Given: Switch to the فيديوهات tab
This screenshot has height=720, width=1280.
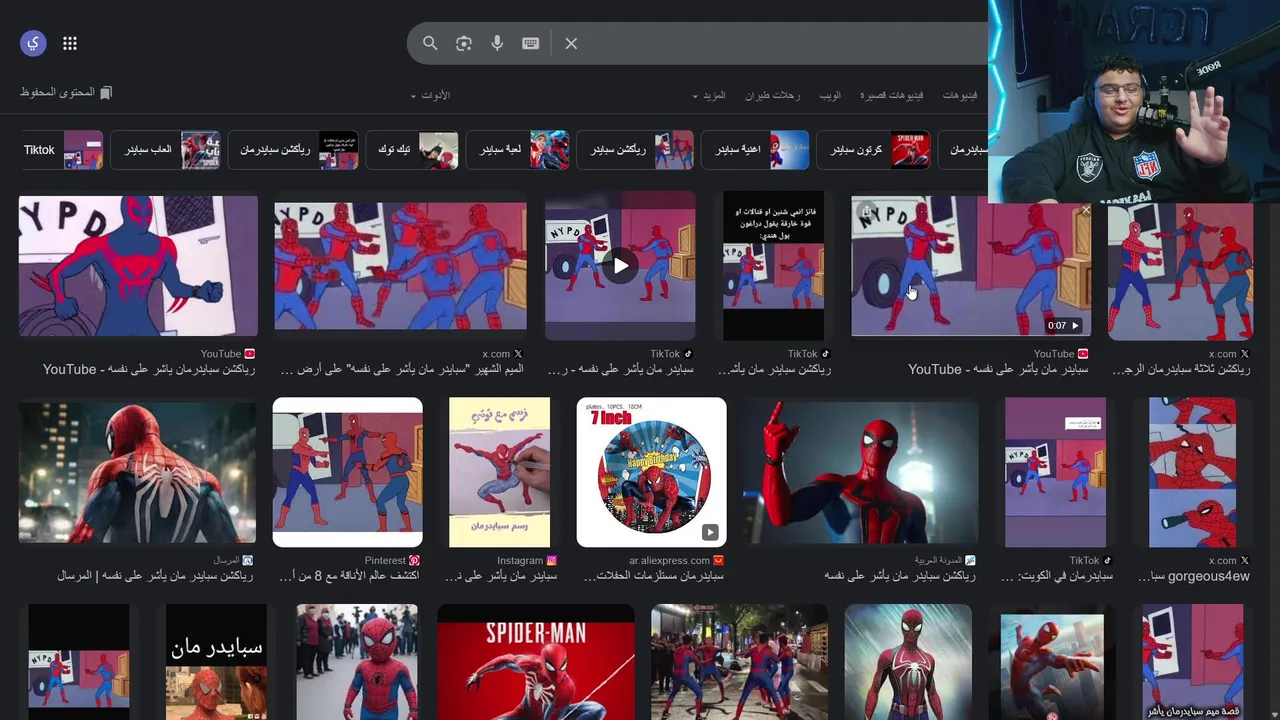Looking at the screenshot, I should click(x=960, y=95).
